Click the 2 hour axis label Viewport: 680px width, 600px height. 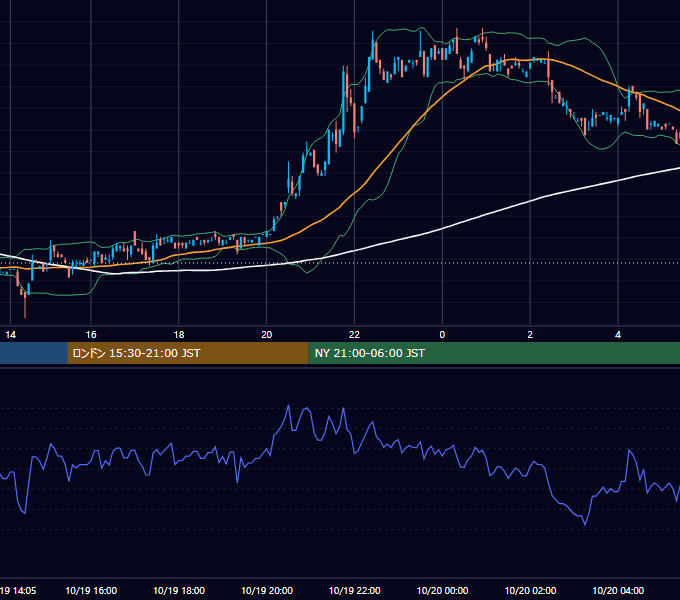(530, 335)
